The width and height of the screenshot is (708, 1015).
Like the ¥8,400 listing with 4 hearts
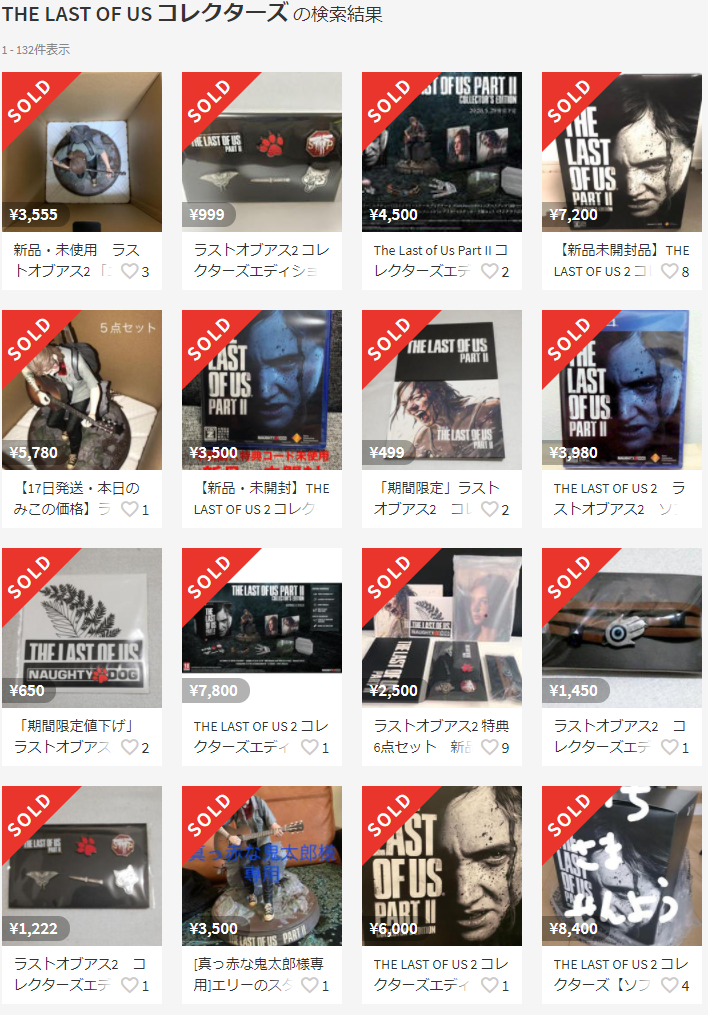pos(670,985)
